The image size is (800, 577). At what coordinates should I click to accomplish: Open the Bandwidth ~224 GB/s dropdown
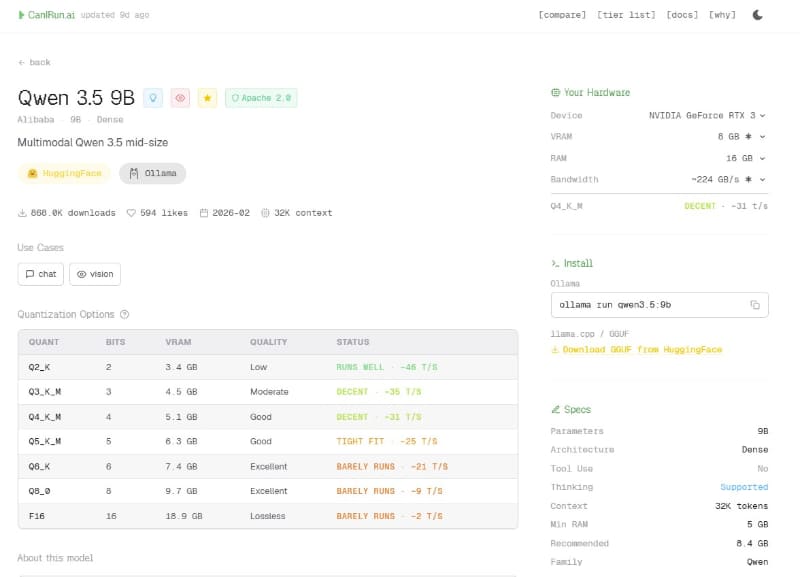coord(728,180)
